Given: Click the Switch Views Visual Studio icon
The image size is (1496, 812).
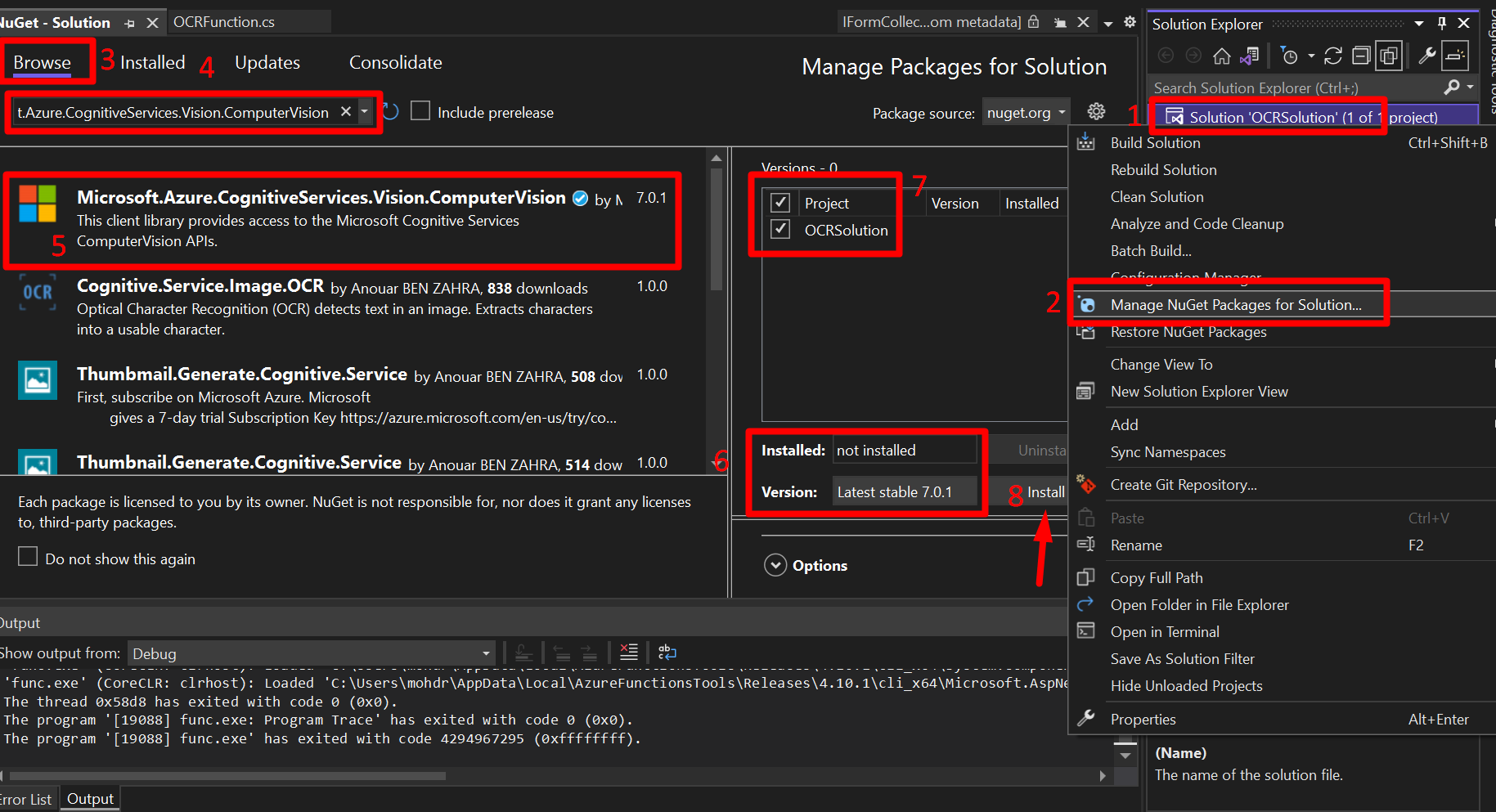Looking at the screenshot, I should click(x=1249, y=56).
